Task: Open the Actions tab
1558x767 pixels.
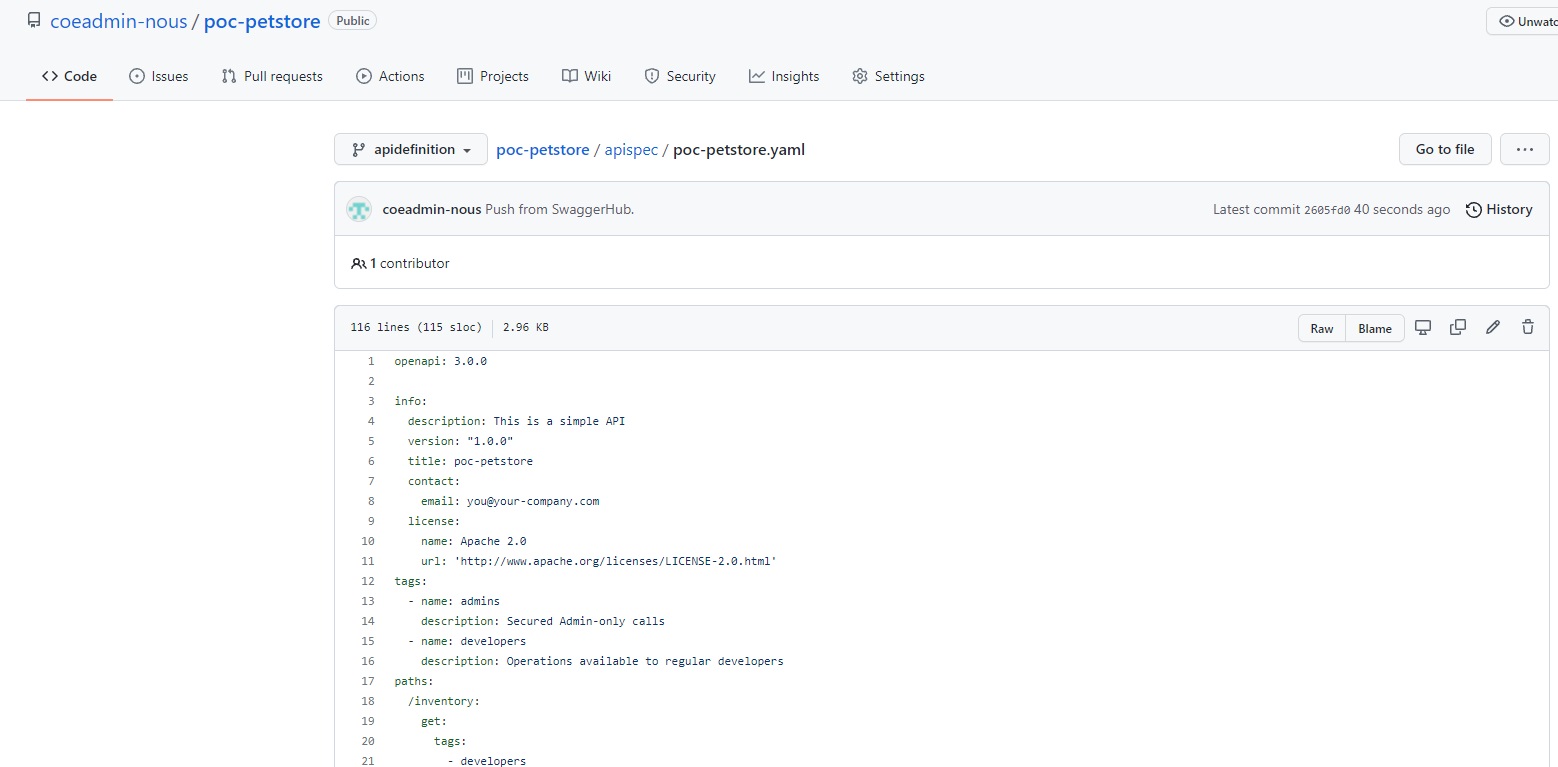Action: click(390, 76)
